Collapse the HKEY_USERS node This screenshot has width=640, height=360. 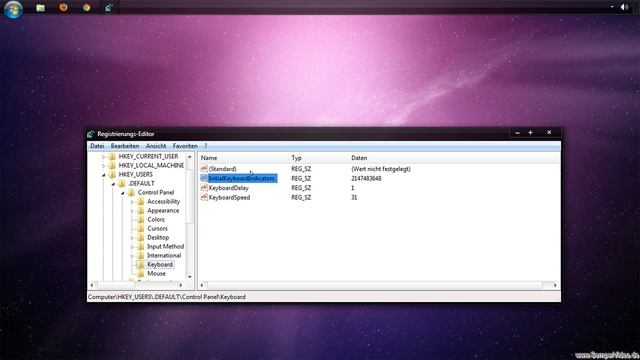[x=104, y=175]
